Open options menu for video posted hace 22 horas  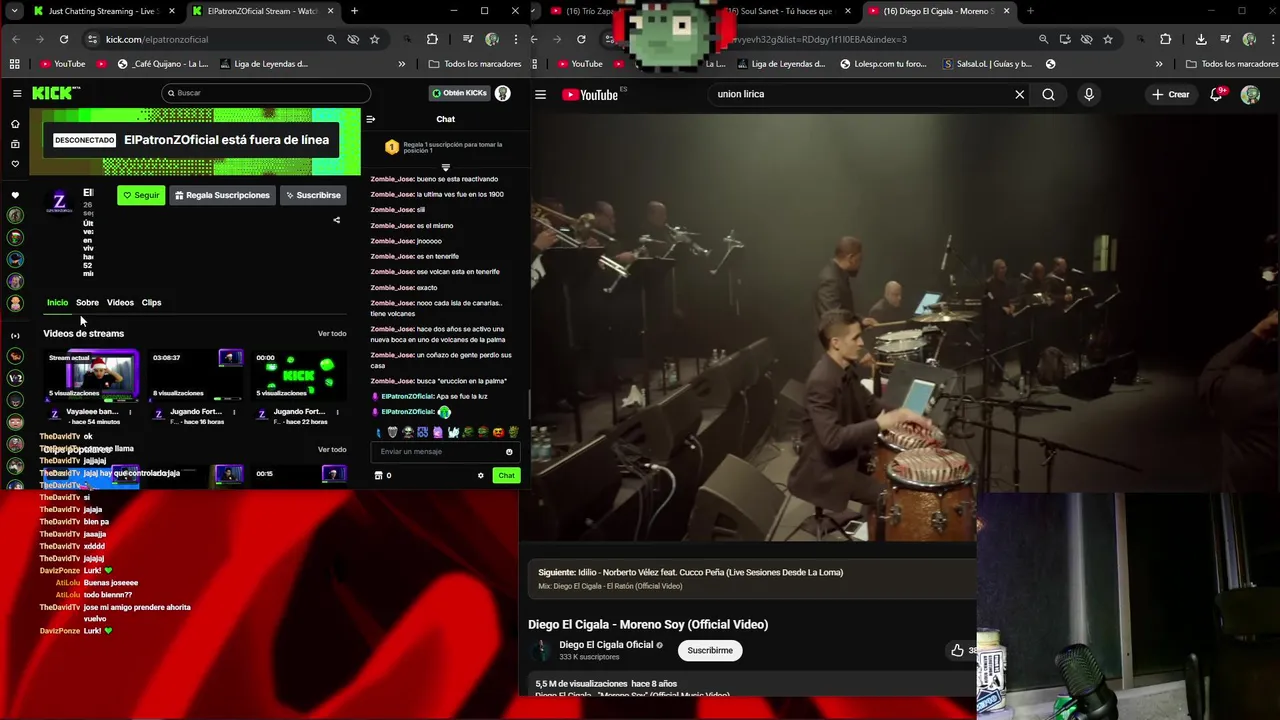pyautogui.click(x=337, y=412)
